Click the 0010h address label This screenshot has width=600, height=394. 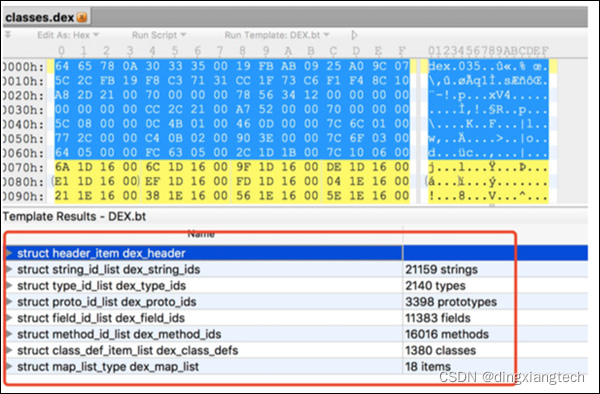pyautogui.click(x=23, y=81)
